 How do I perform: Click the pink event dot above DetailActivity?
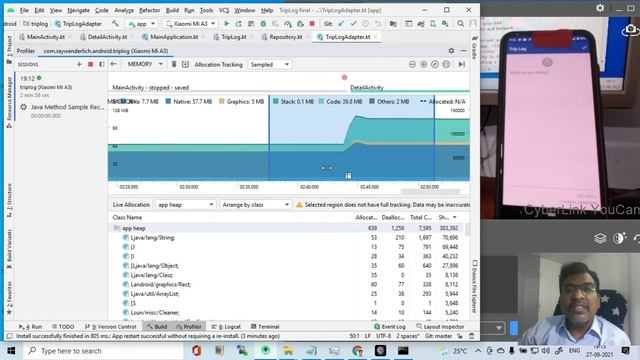[x=344, y=77]
